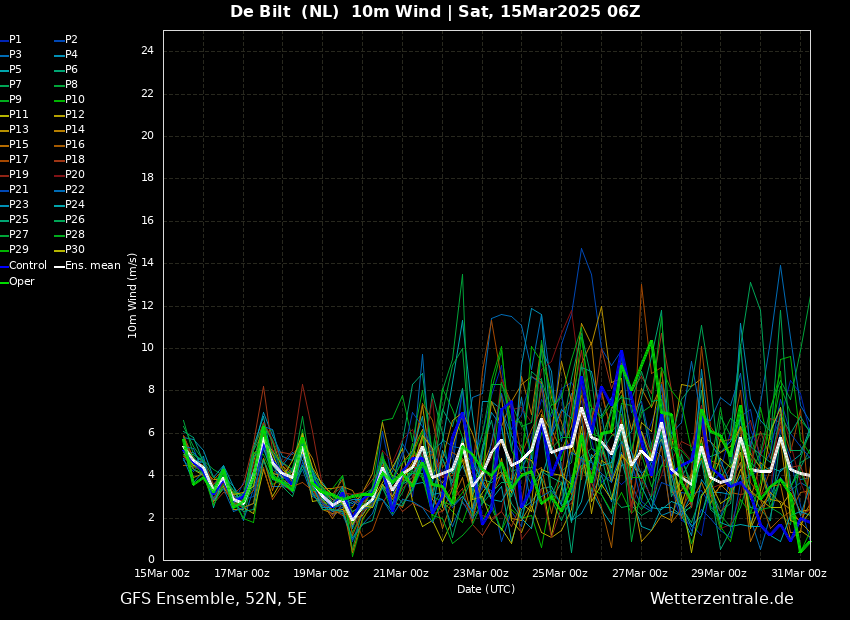Click the 21Mar 00z date tick label
This screenshot has width=850, height=620.
point(401,574)
